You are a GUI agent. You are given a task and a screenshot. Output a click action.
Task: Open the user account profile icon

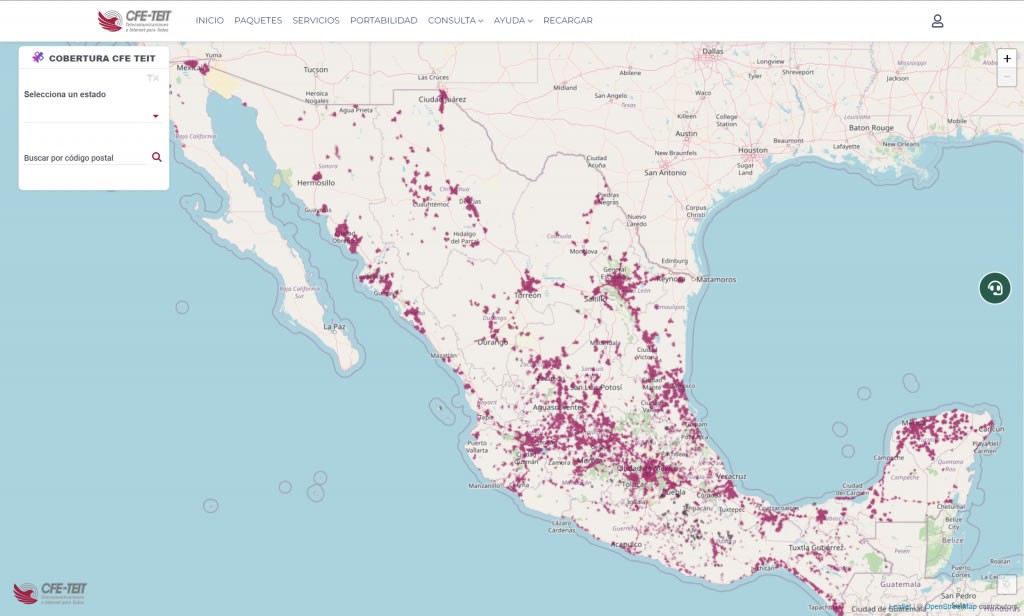coord(937,21)
